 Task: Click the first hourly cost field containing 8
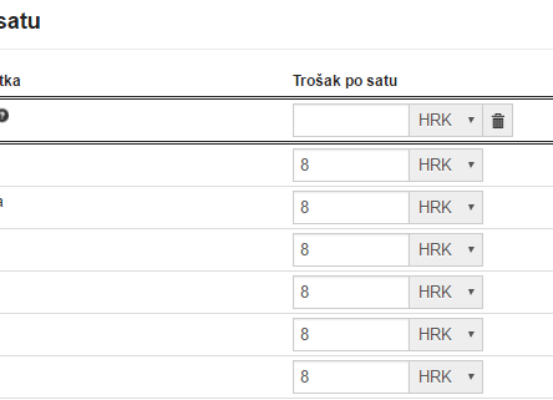(351, 165)
